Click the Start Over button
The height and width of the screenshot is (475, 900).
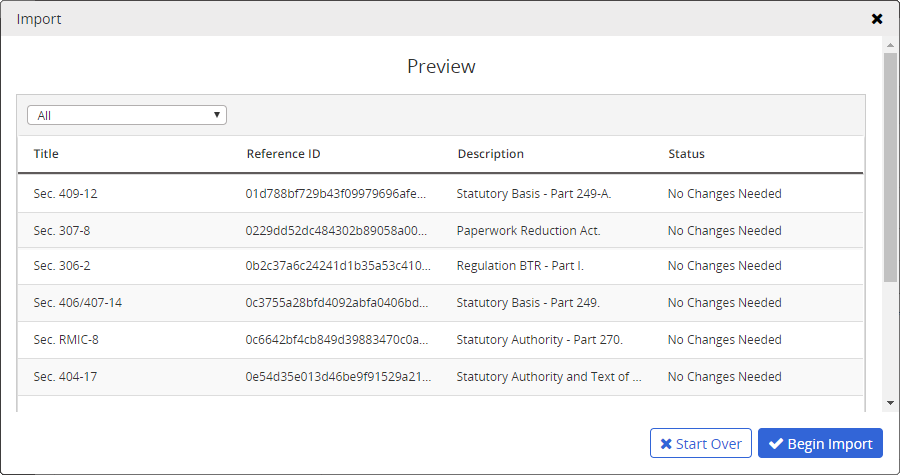(x=700, y=444)
